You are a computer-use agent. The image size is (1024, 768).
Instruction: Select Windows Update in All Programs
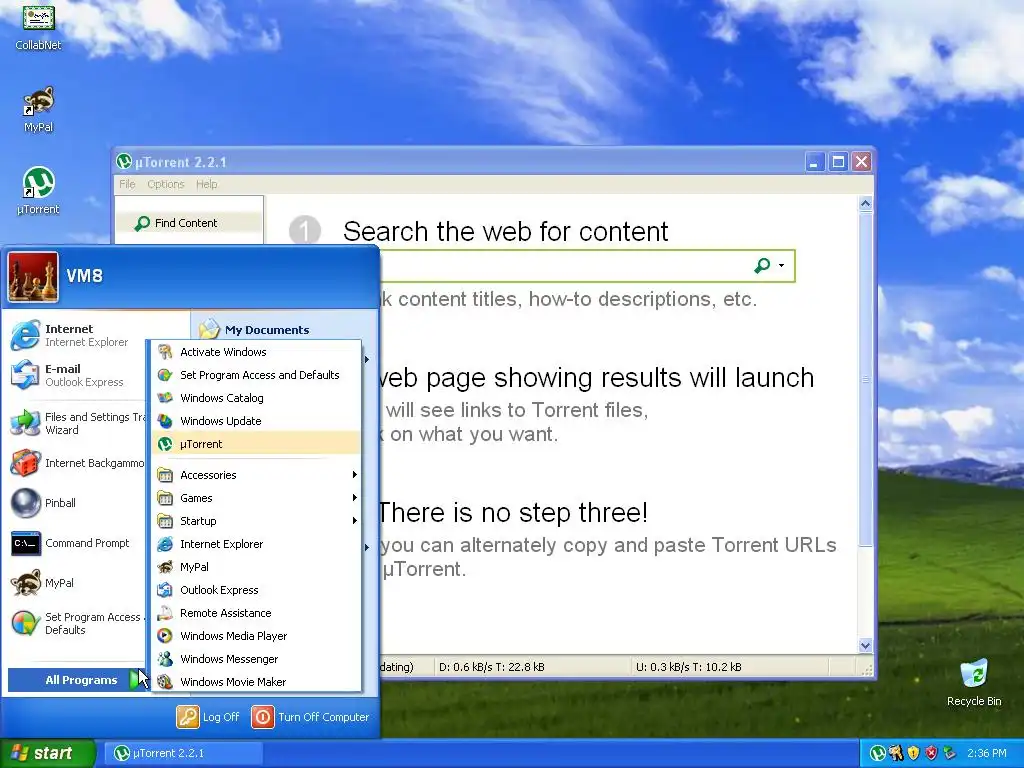(x=257, y=421)
